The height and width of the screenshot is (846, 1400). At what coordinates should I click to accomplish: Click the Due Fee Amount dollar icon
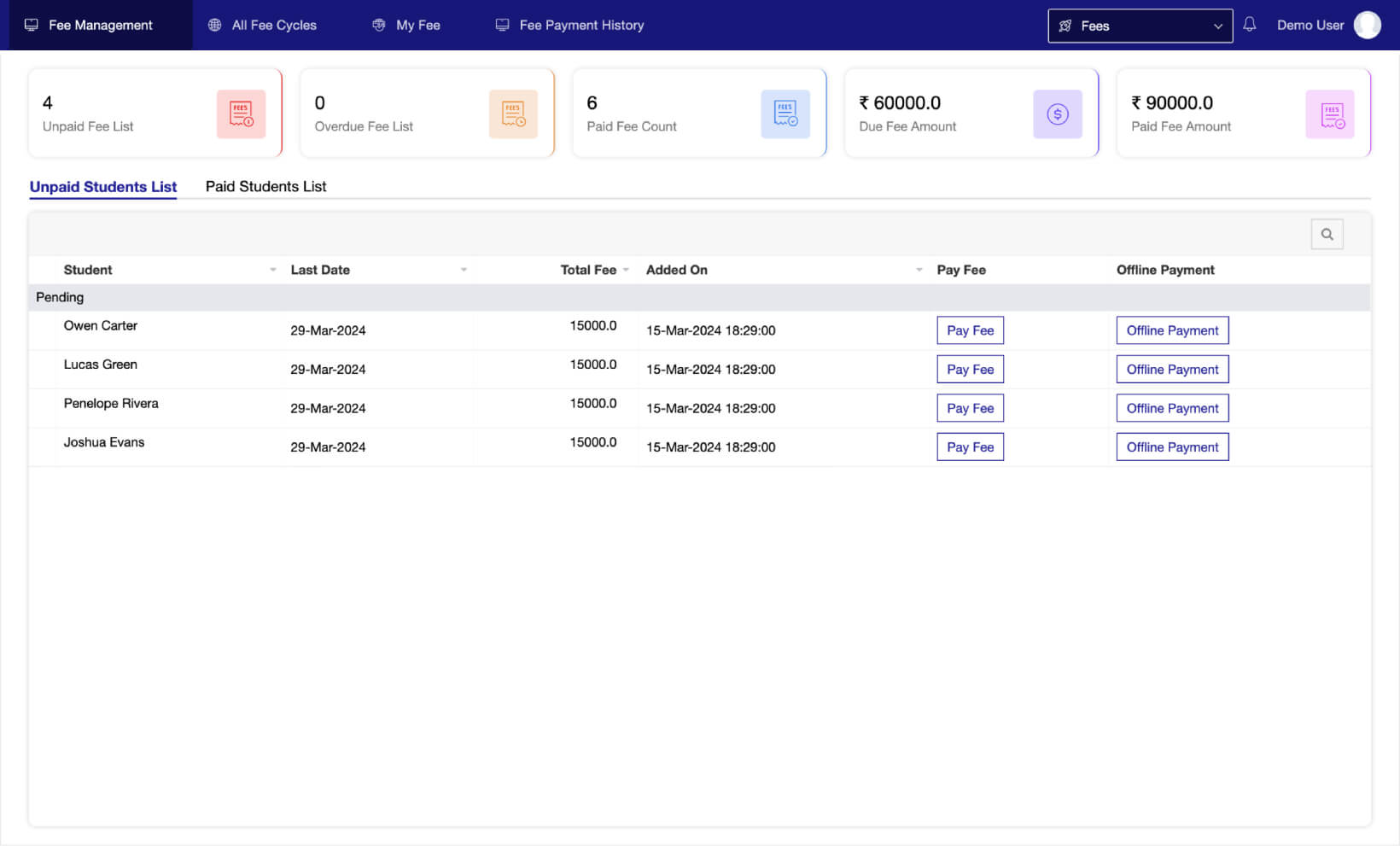click(x=1057, y=114)
